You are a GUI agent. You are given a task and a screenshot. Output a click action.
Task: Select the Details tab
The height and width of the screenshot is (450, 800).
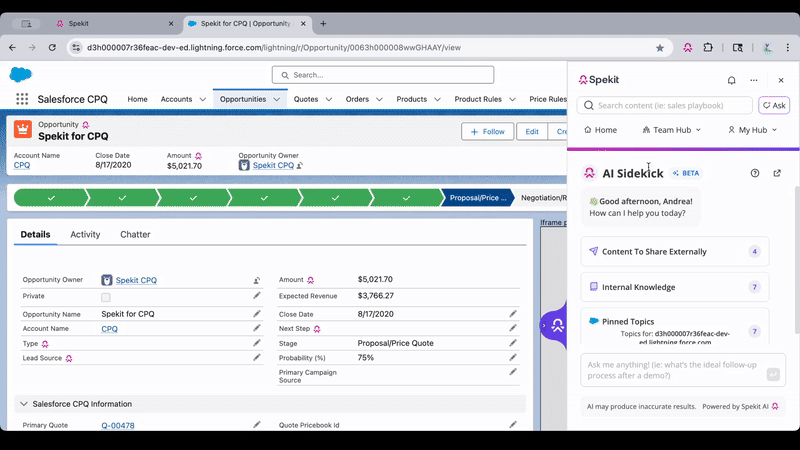[x=35, y=234]
